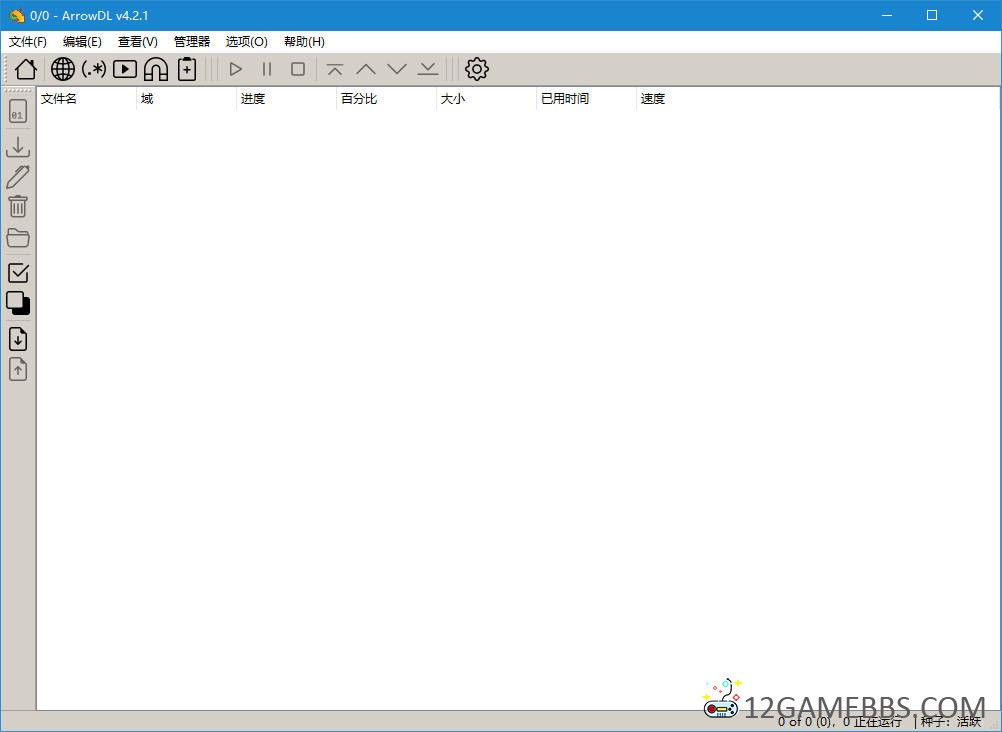The image size is (1002, 732).
Task: Open the video stream download icon
Action: pos(125,69)
